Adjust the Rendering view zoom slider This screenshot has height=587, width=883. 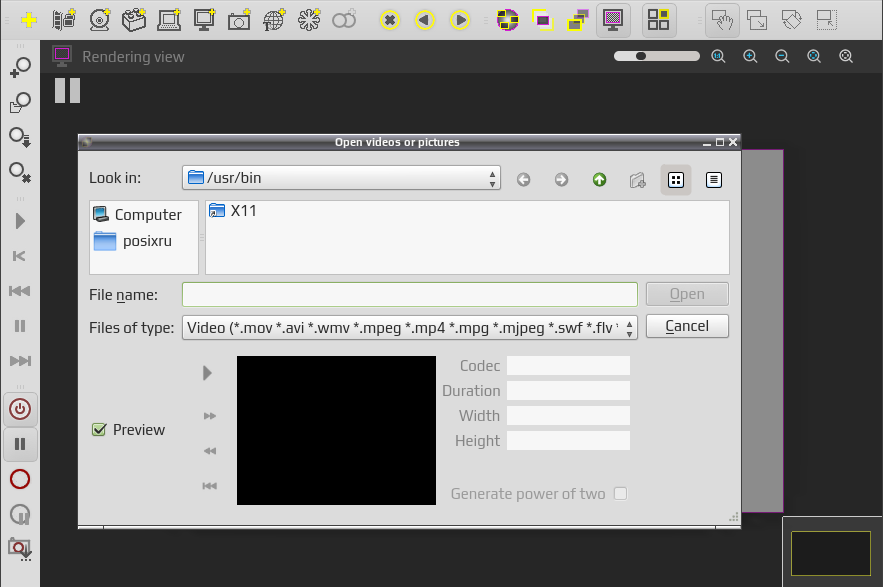pyautogui.click(x=657, y=56)
